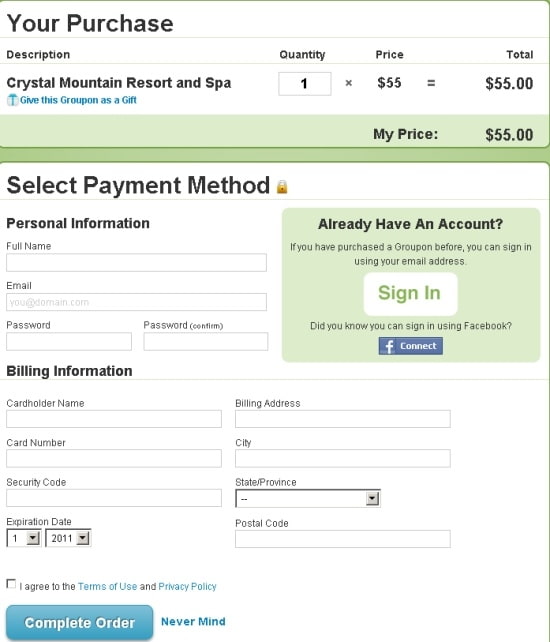Viewport: 550px width, 642px height.
Task: Open the State/Province dropdown
Action: 308,498
